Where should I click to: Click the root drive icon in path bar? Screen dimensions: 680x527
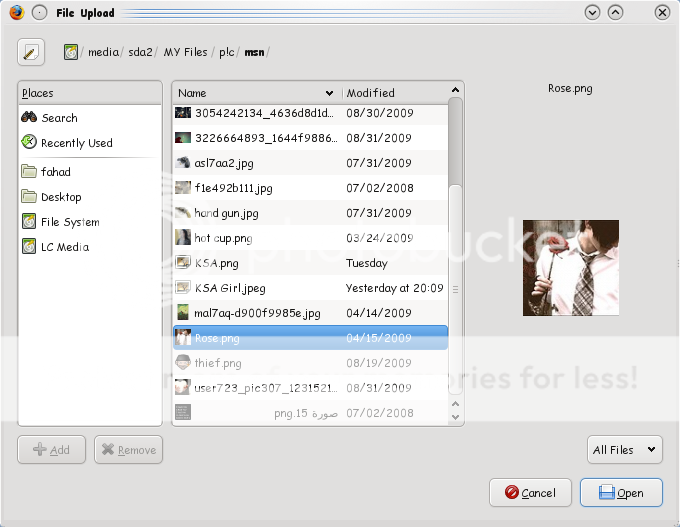click(x=71, y=52)
